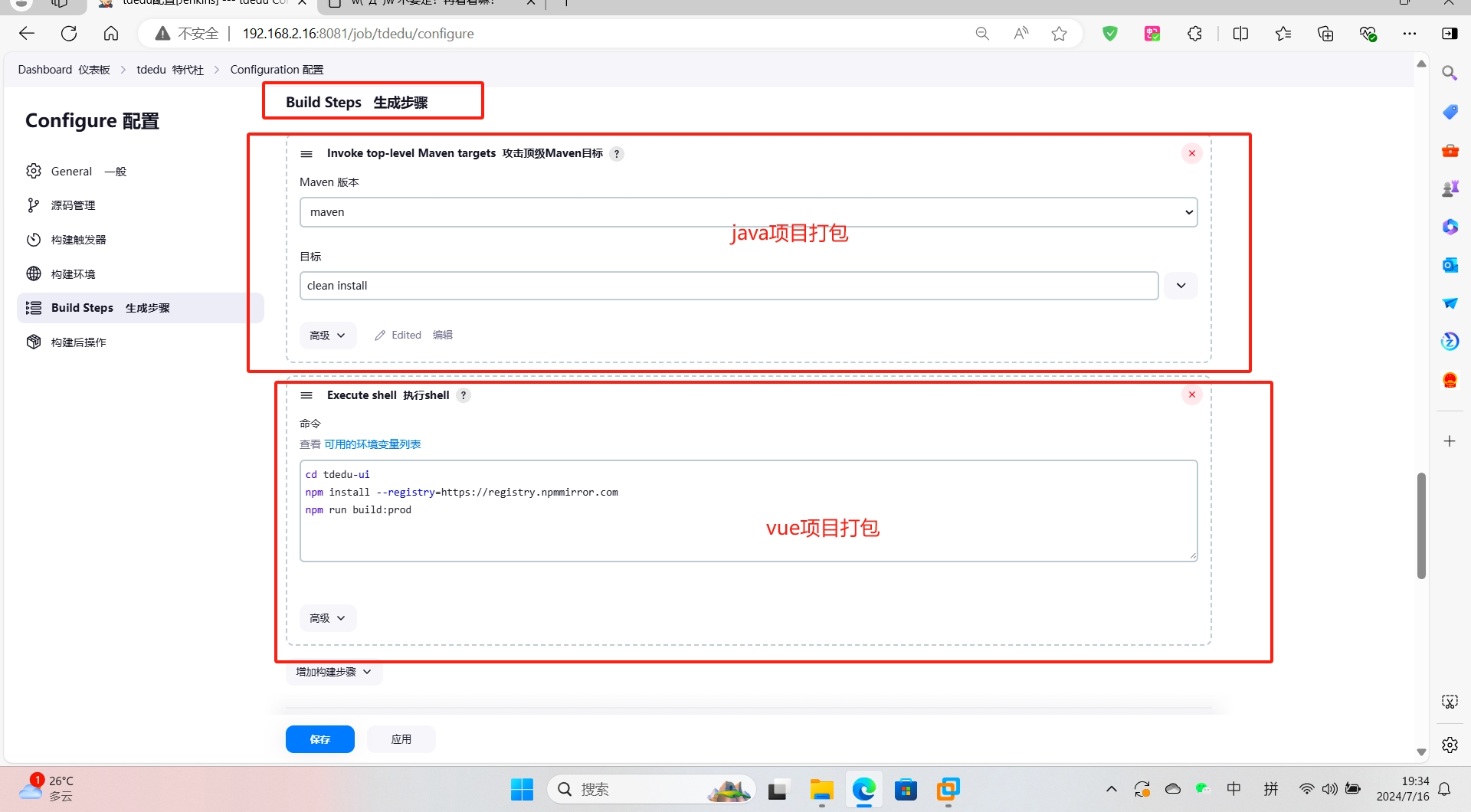Open File Explorer from taskbar

(x=821, y=789)
